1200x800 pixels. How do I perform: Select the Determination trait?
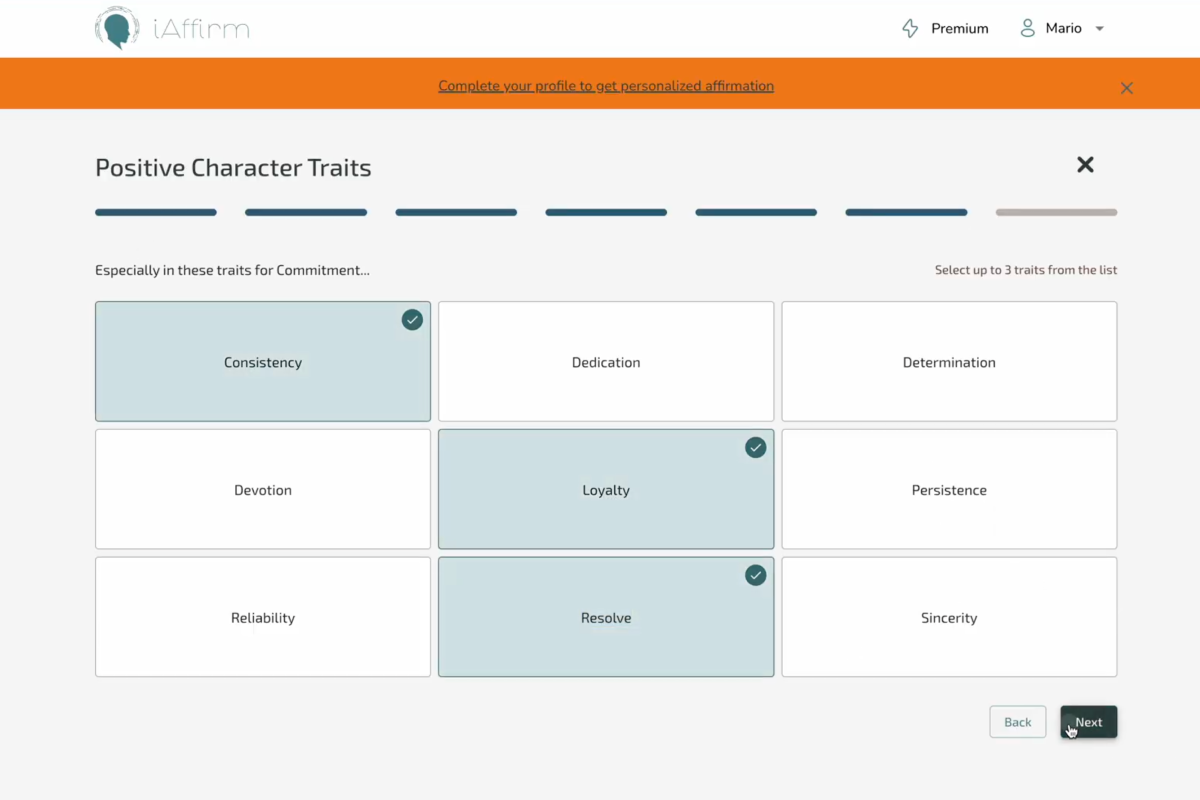pos(949,361)
